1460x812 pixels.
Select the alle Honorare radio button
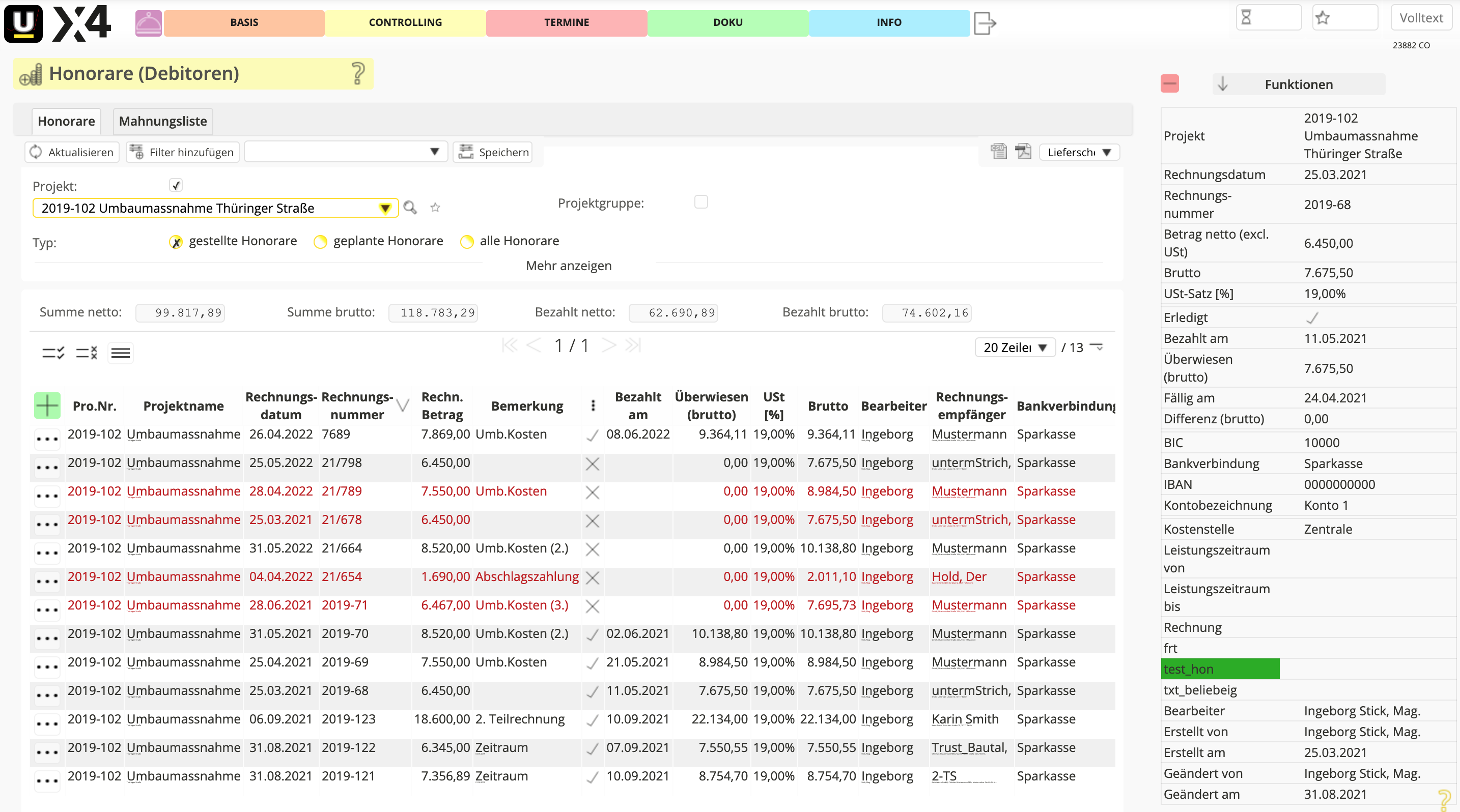(x=466, y=242)
